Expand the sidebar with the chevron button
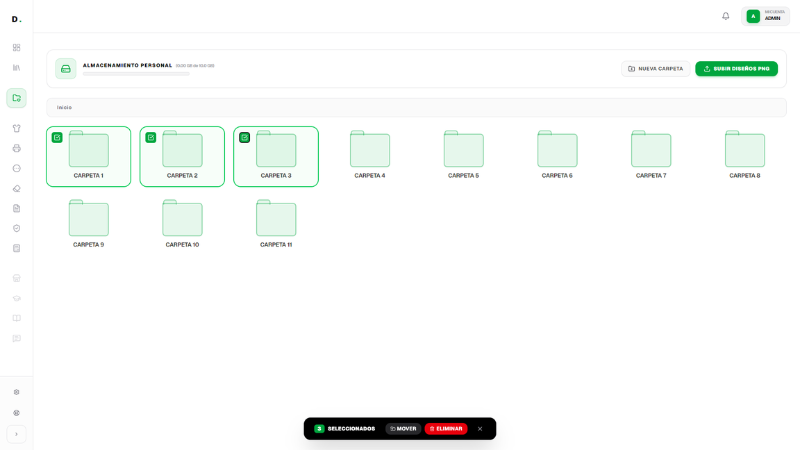 coord(16,434)
